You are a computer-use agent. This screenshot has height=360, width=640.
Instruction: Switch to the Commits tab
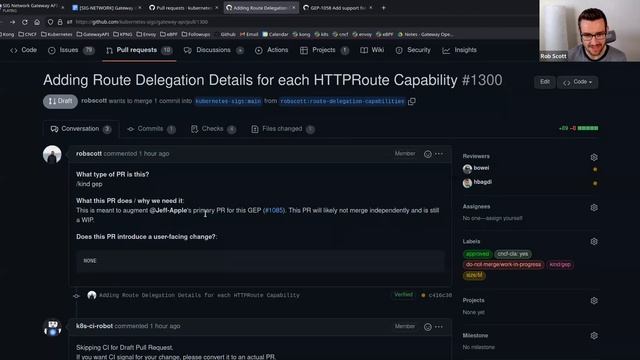pos(151,129)
